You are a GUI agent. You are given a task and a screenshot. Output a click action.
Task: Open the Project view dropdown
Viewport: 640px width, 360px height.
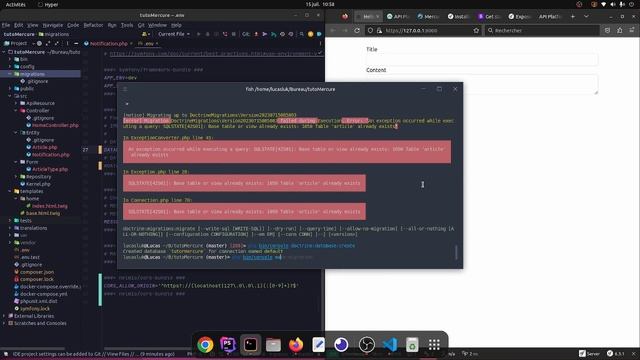point(19,43)
